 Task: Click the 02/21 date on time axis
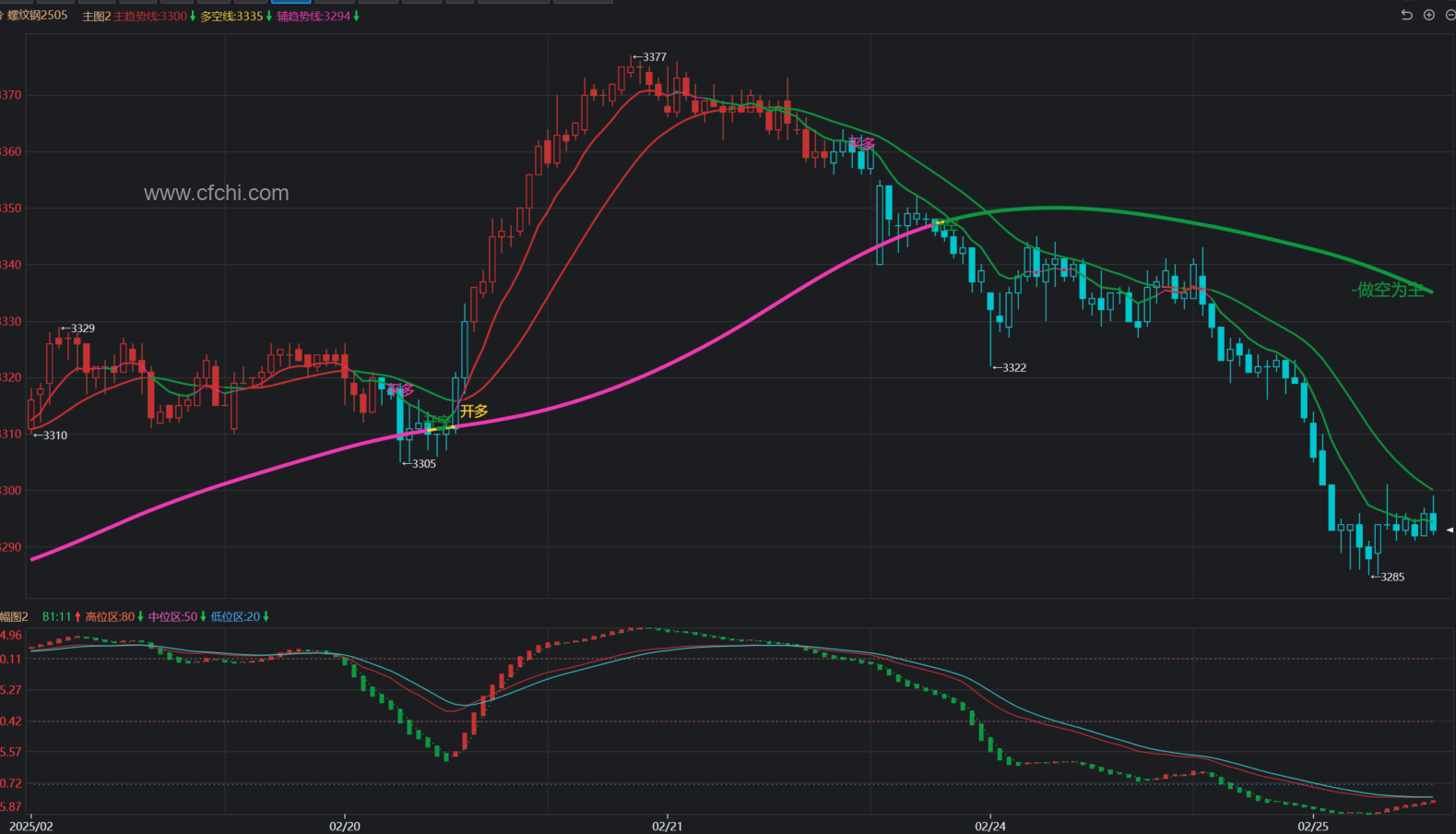pos(668,826)
